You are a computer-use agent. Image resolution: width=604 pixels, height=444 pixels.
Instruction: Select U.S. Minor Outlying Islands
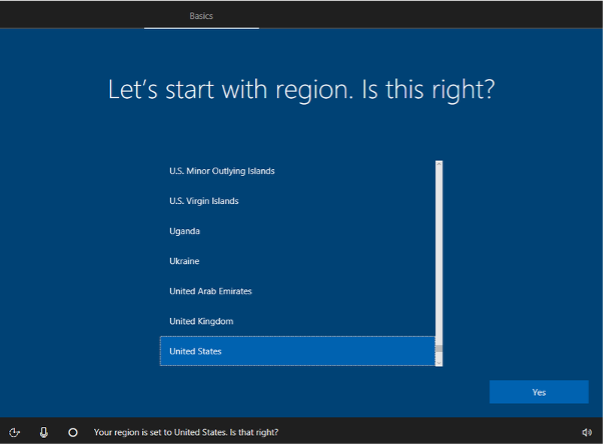click(297, 171)
